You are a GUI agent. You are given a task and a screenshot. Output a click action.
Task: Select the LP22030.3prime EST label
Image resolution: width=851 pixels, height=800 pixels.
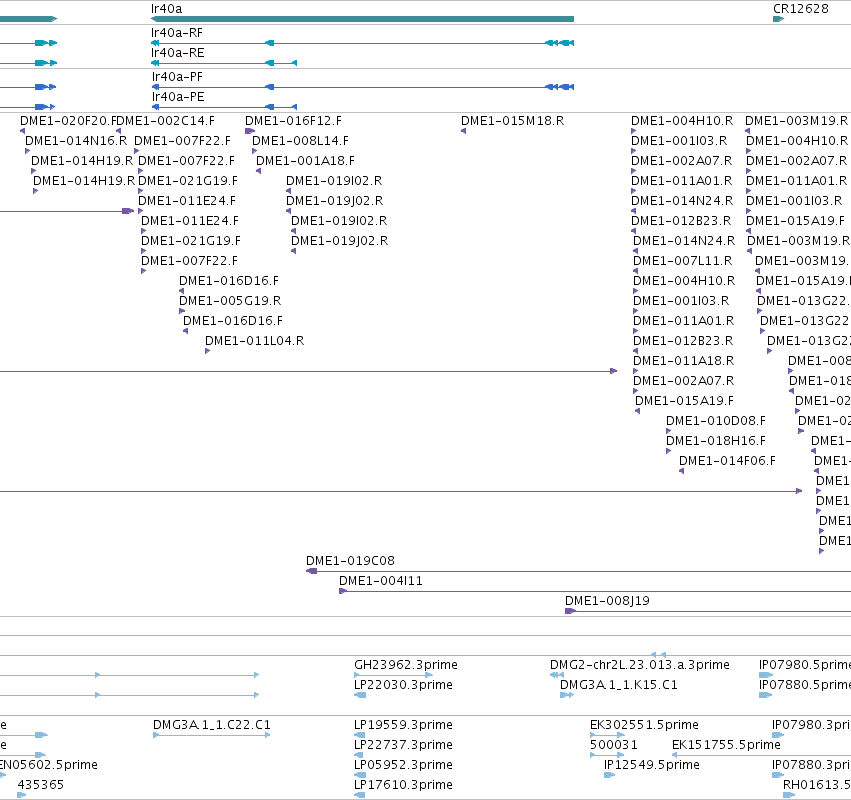403,685
